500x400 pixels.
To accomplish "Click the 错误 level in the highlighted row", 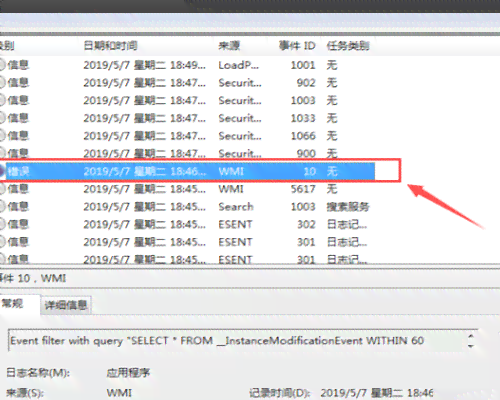I will pos(18,171).
